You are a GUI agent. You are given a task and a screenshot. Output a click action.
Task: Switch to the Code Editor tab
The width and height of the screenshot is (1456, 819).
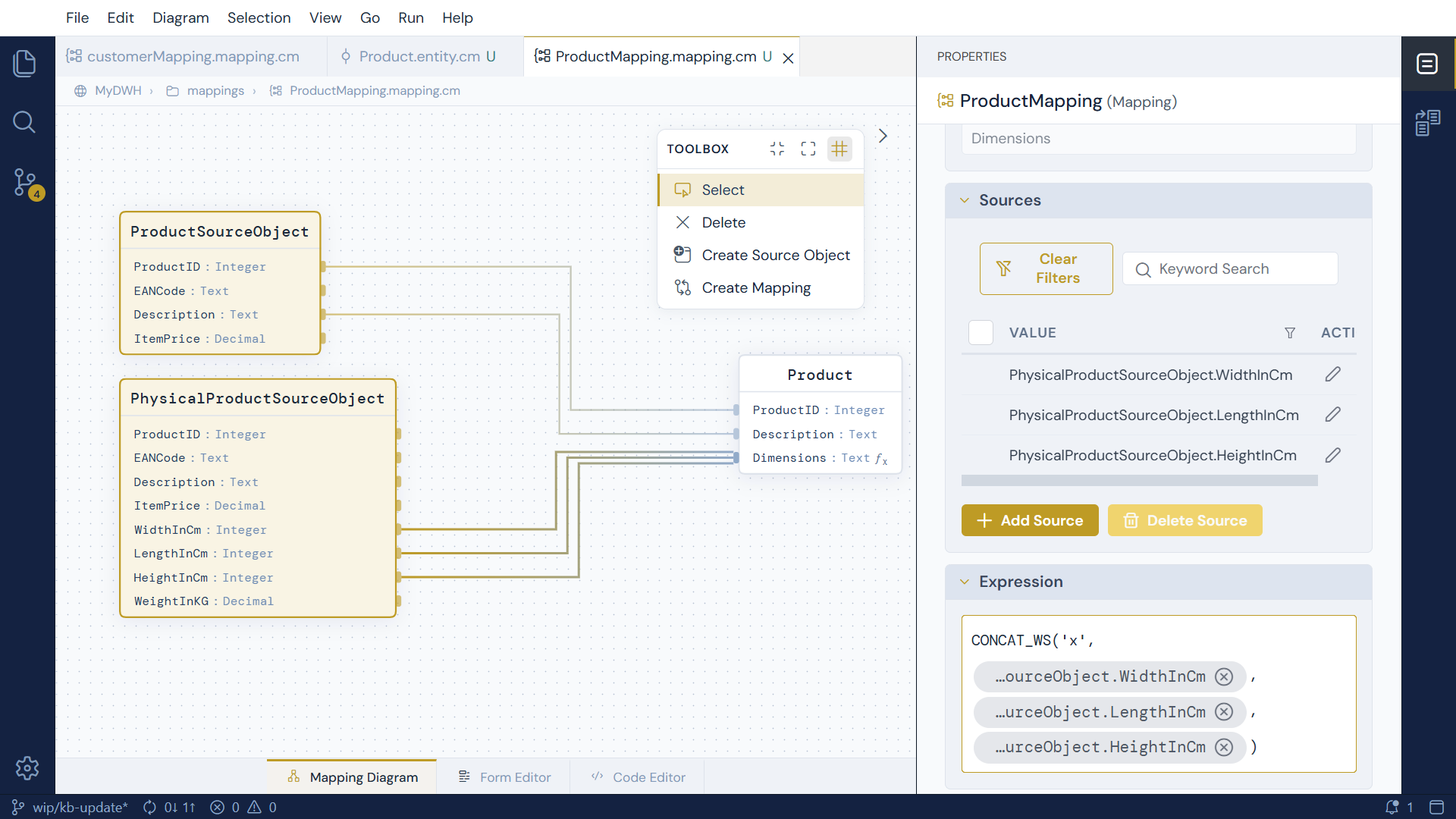coord(639,777)
